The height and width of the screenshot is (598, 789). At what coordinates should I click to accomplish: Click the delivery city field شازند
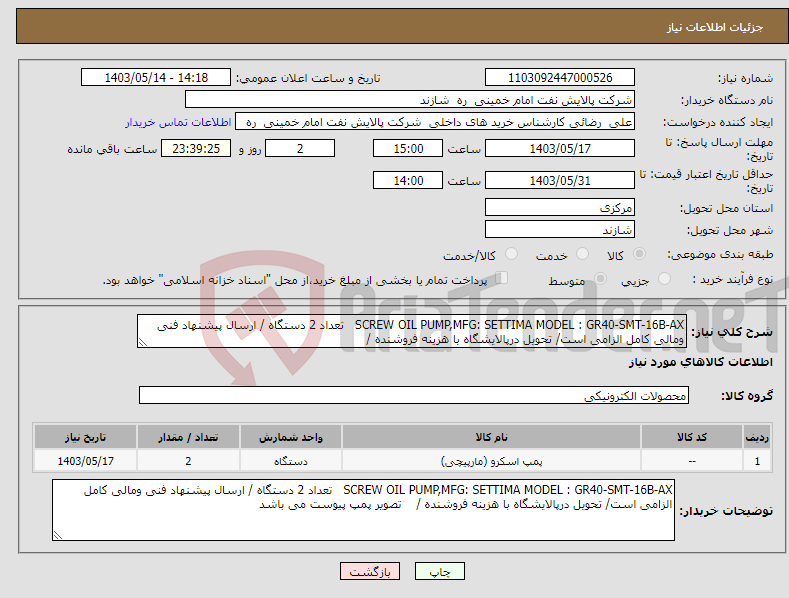560,230
